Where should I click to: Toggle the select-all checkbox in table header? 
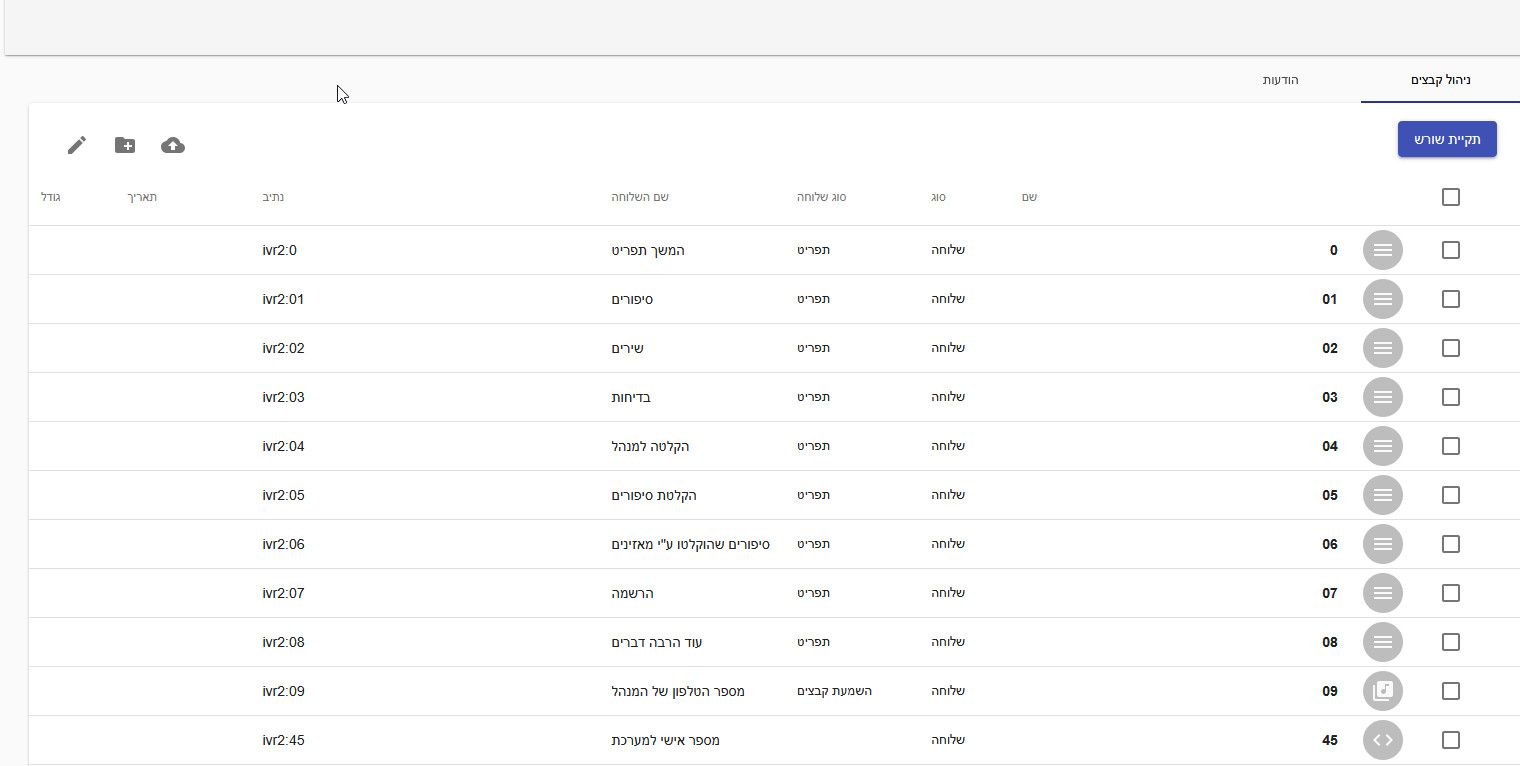tap(1451, 197)
